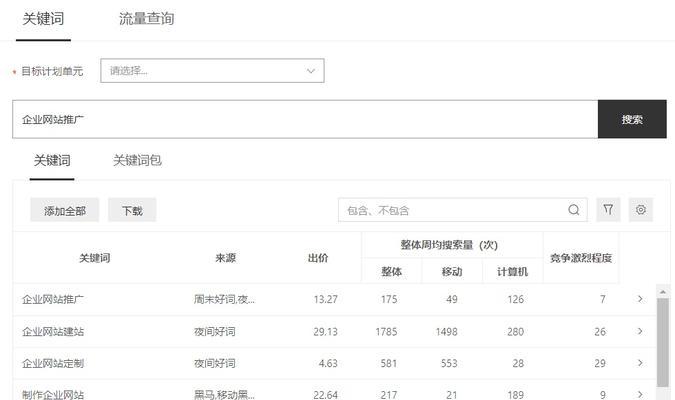
Task: Click the 关键词 table column header
Action: (x=95, y=258)
